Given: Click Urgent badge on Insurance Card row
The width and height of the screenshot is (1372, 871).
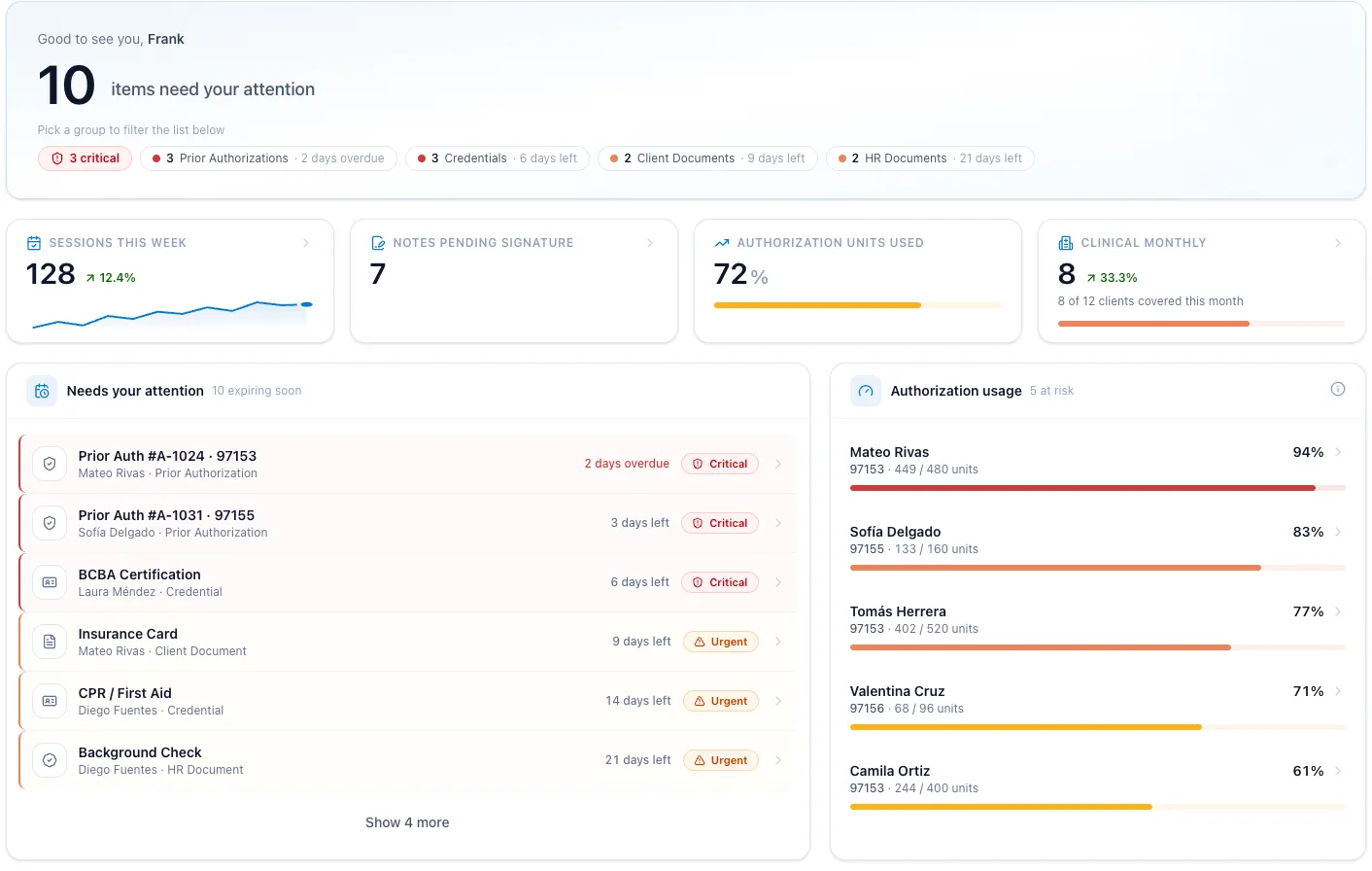Looking at the screenshot, I should [x=721, y=642].
